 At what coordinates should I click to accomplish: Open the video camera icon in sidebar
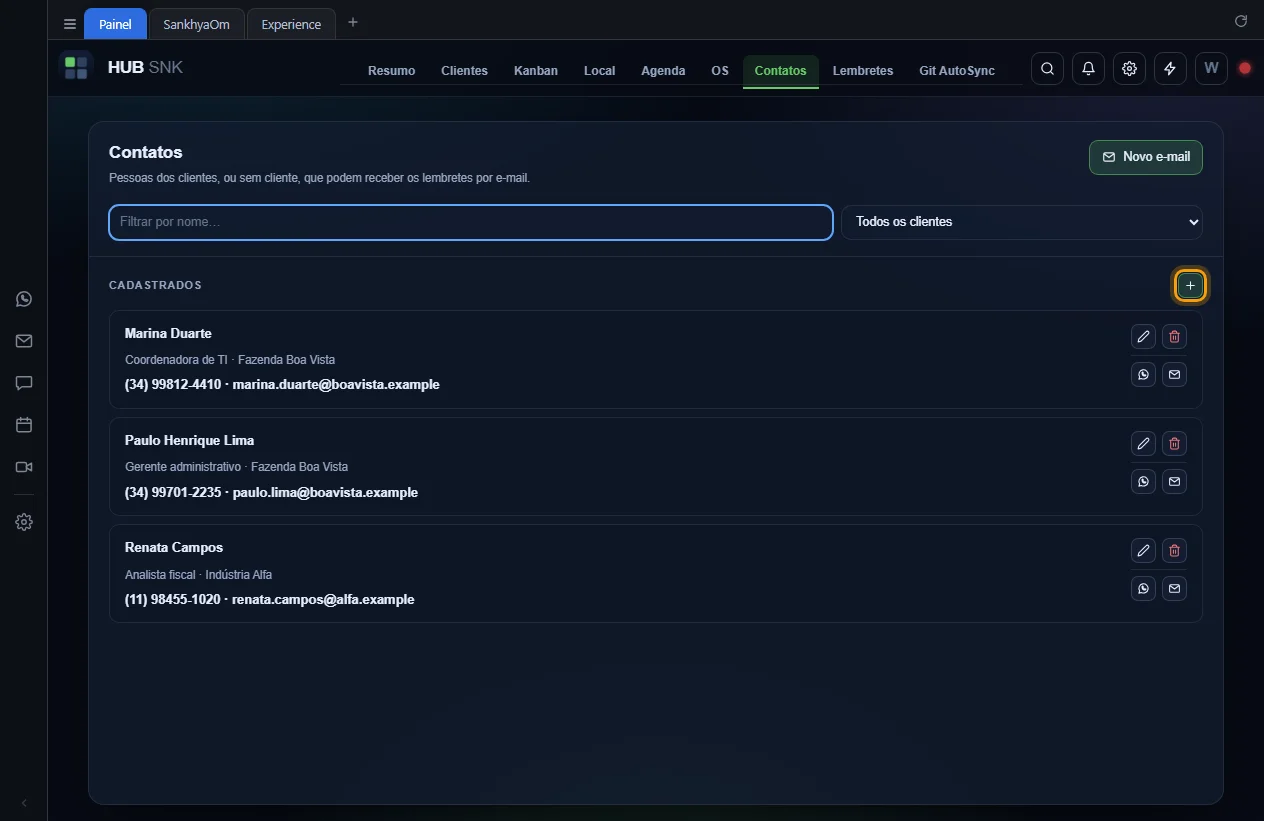coord(24,467)
